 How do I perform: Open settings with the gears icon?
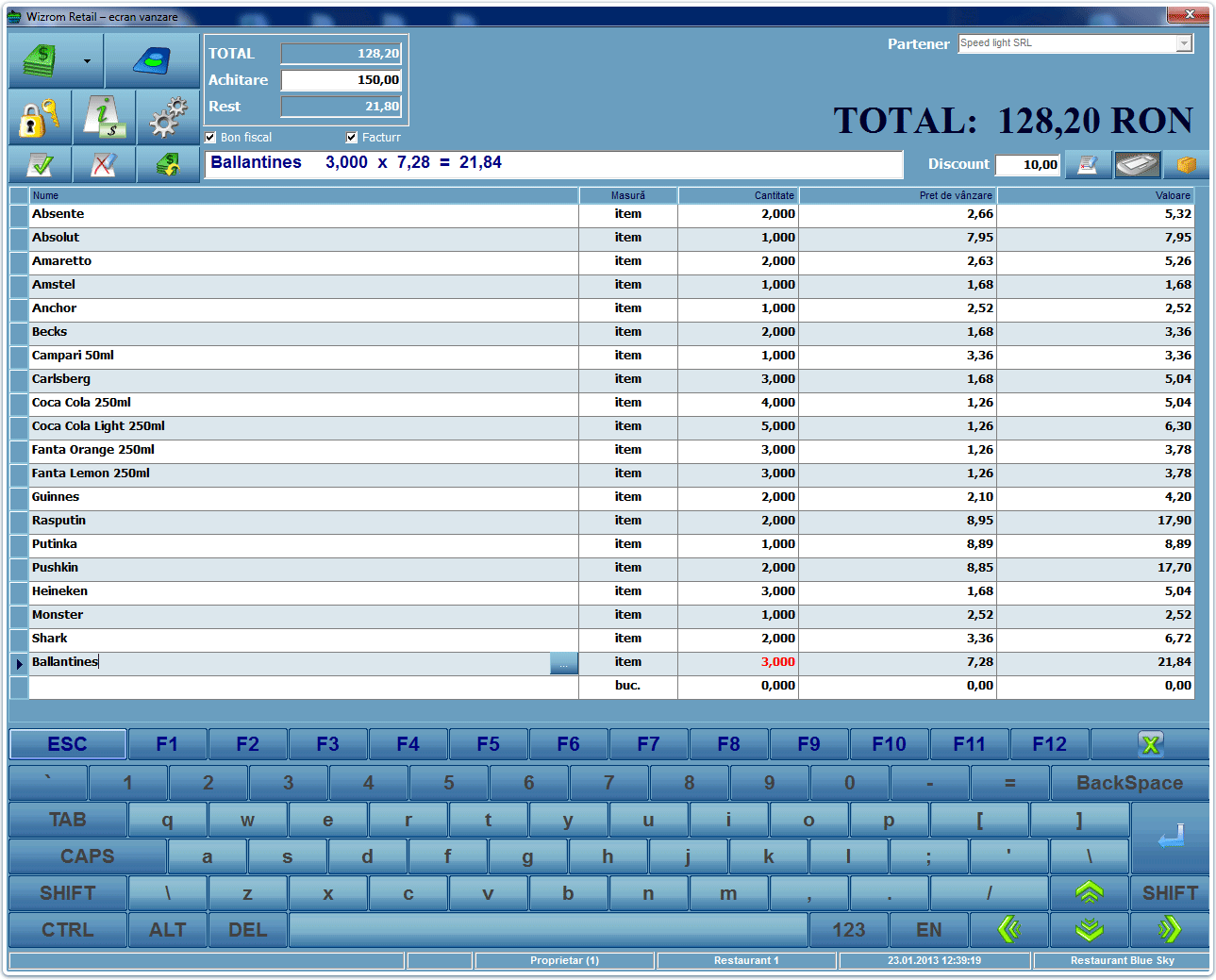[168, 118]
